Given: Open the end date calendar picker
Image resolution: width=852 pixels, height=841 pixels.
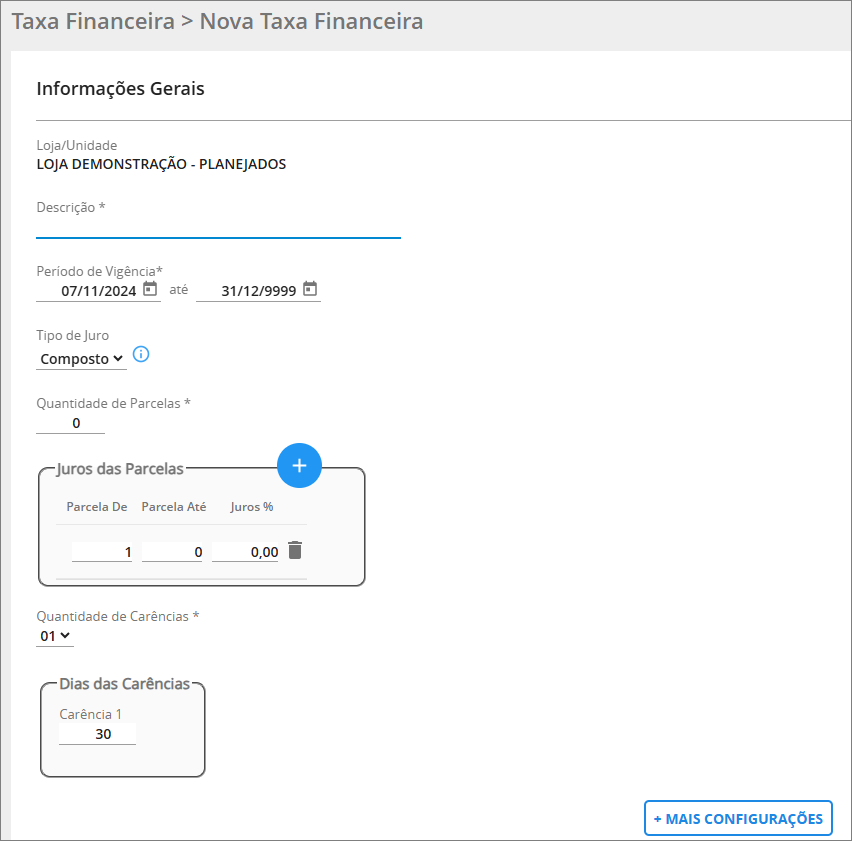Looking at the screenshot, I should [310, 288].
